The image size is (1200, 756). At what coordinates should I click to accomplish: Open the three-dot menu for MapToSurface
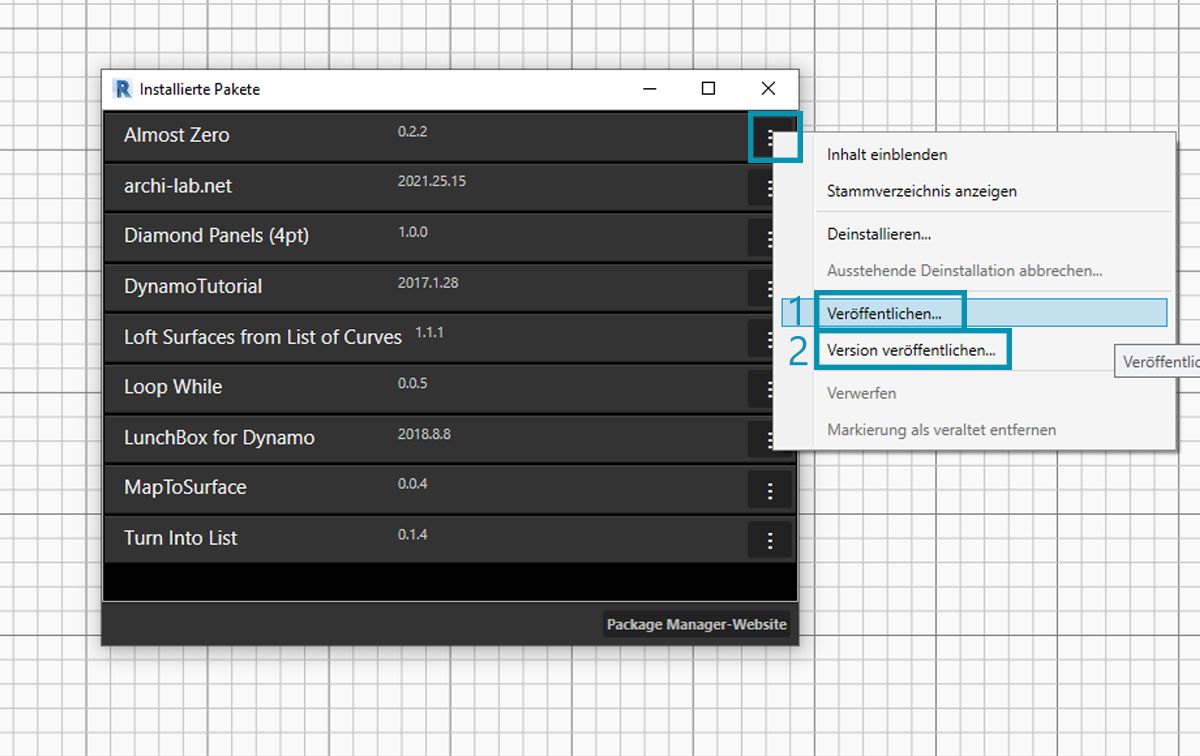[x=770, y=490]
